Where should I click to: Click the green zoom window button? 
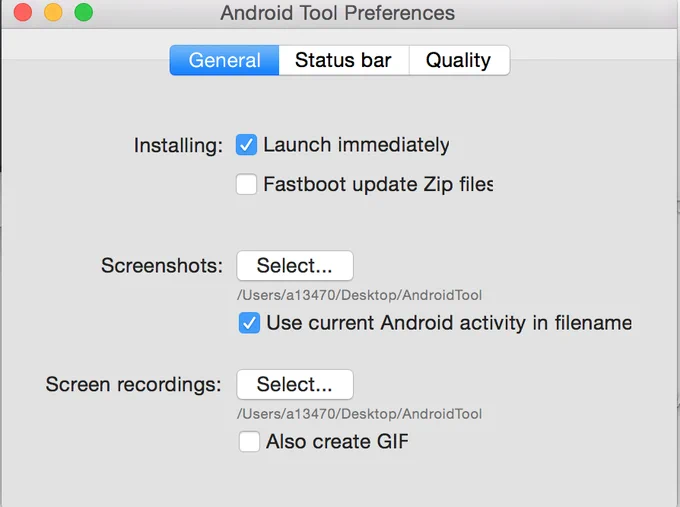[x=84, y=12]
